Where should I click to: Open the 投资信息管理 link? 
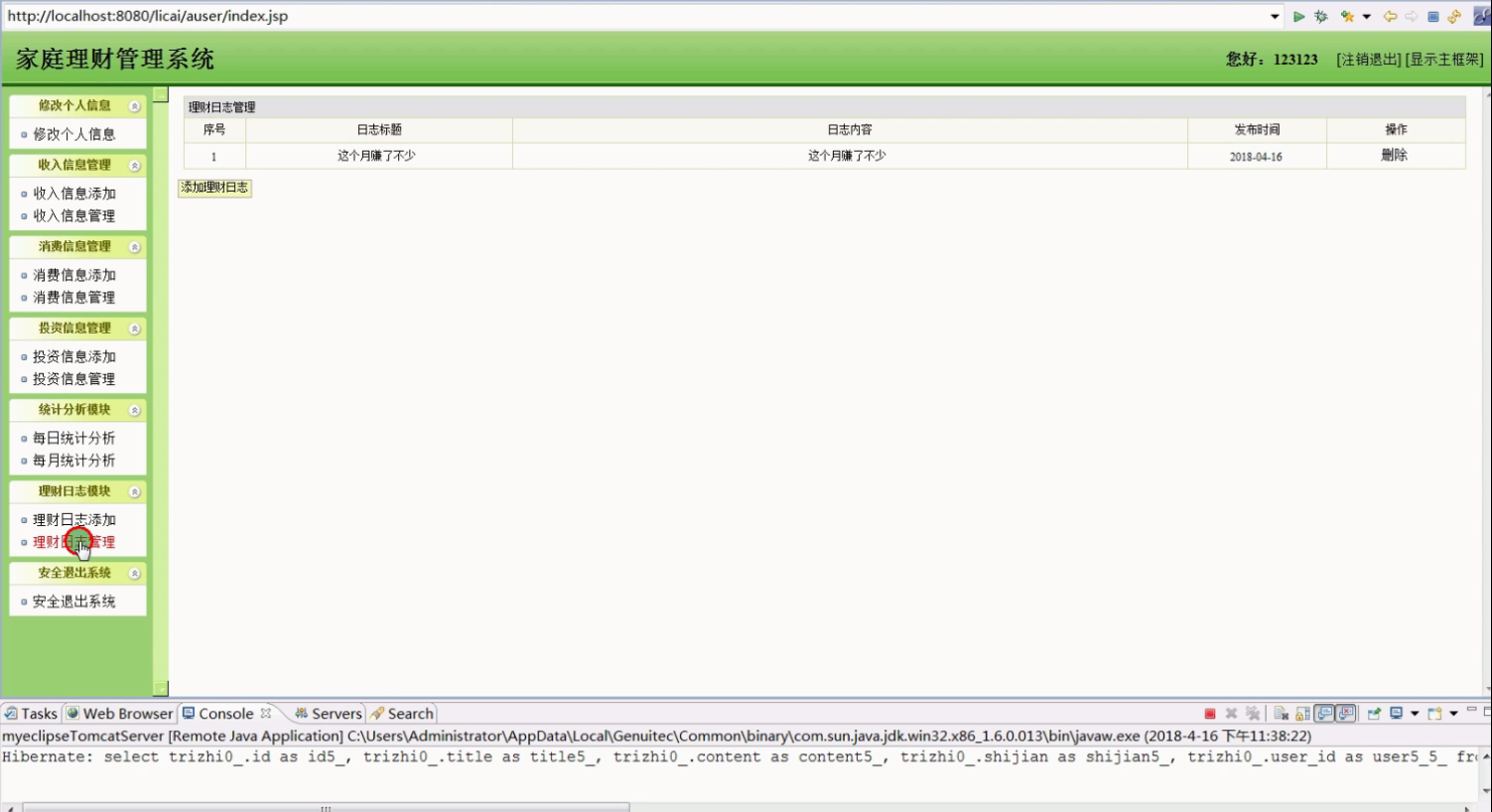tap(74, 378)
